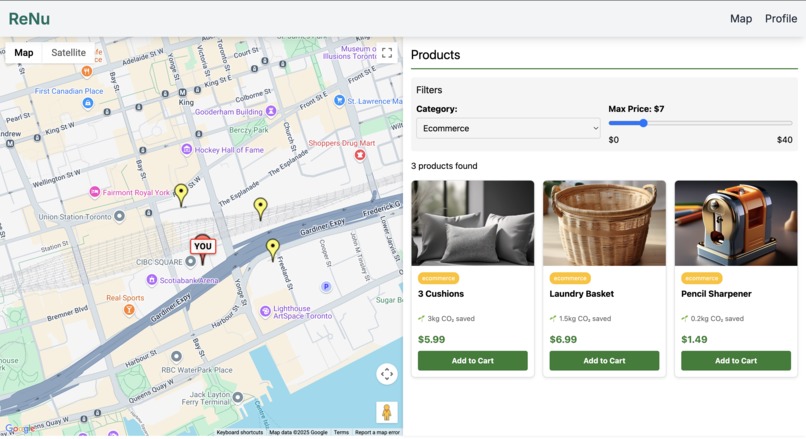Click parking icon near Cooper St
The width and height of the screenshot is (806, 439).
coord(325,286)
